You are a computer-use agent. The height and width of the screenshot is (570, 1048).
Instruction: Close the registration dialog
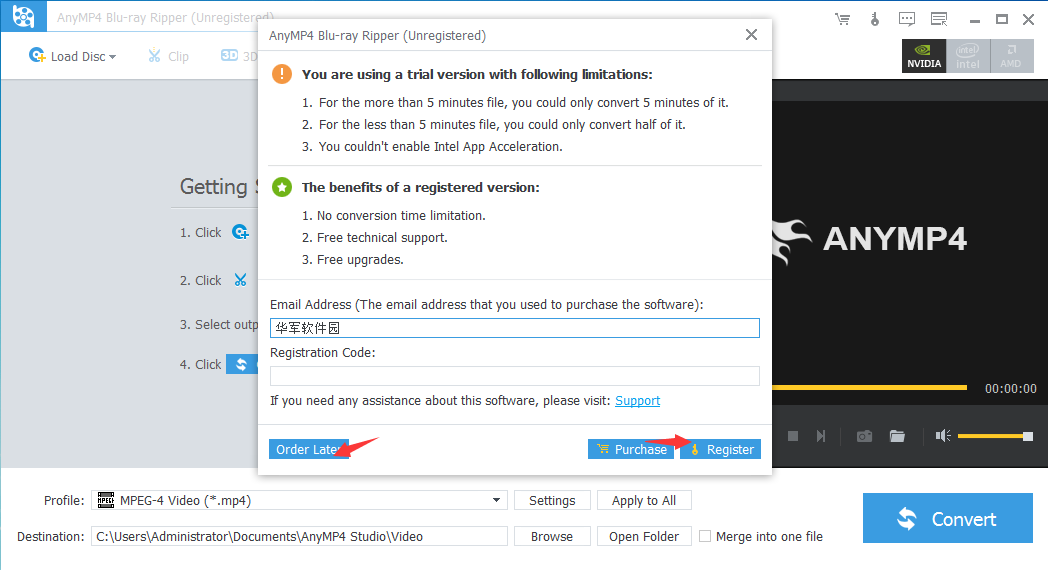click(x=751, y=35)
